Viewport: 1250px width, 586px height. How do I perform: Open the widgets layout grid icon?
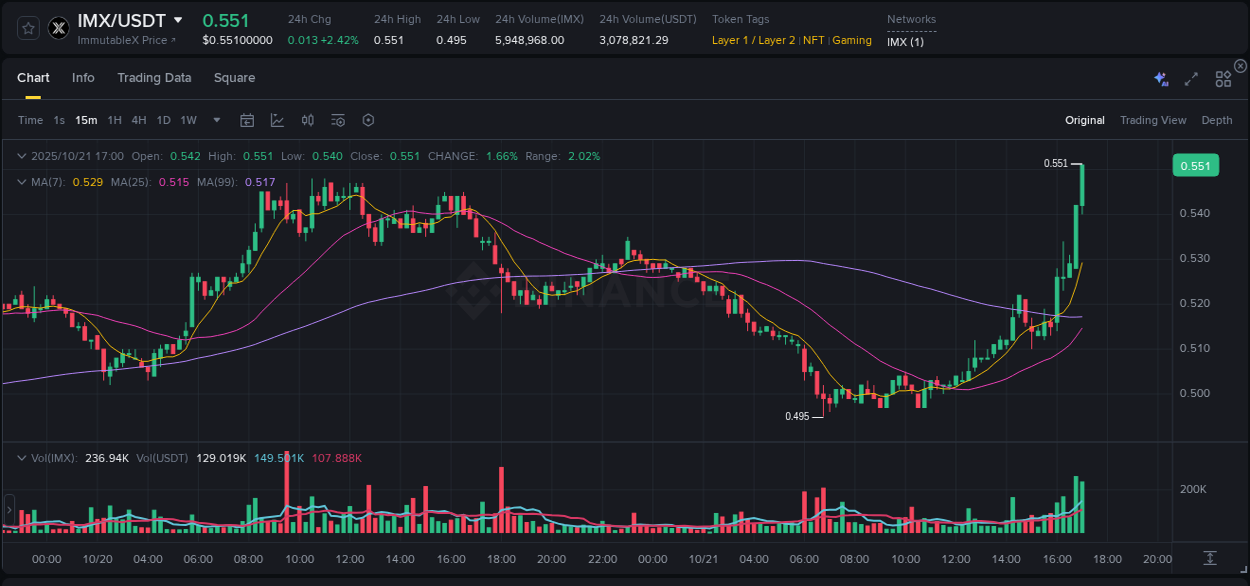pyautogui.click(x=1223, y=78)
